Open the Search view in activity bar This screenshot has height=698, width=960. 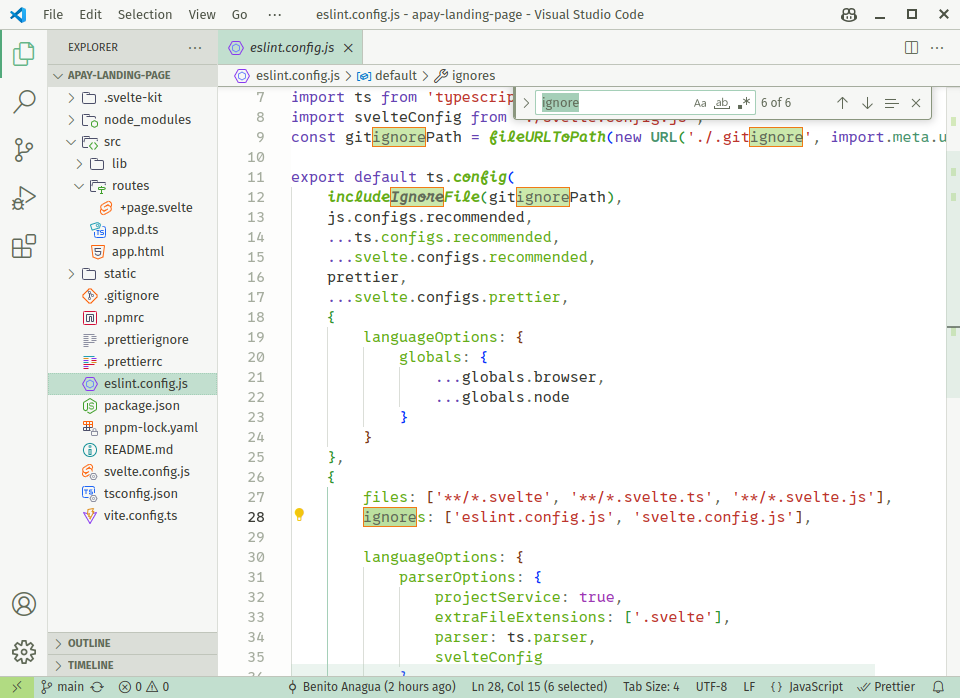(x=24, y=102)
